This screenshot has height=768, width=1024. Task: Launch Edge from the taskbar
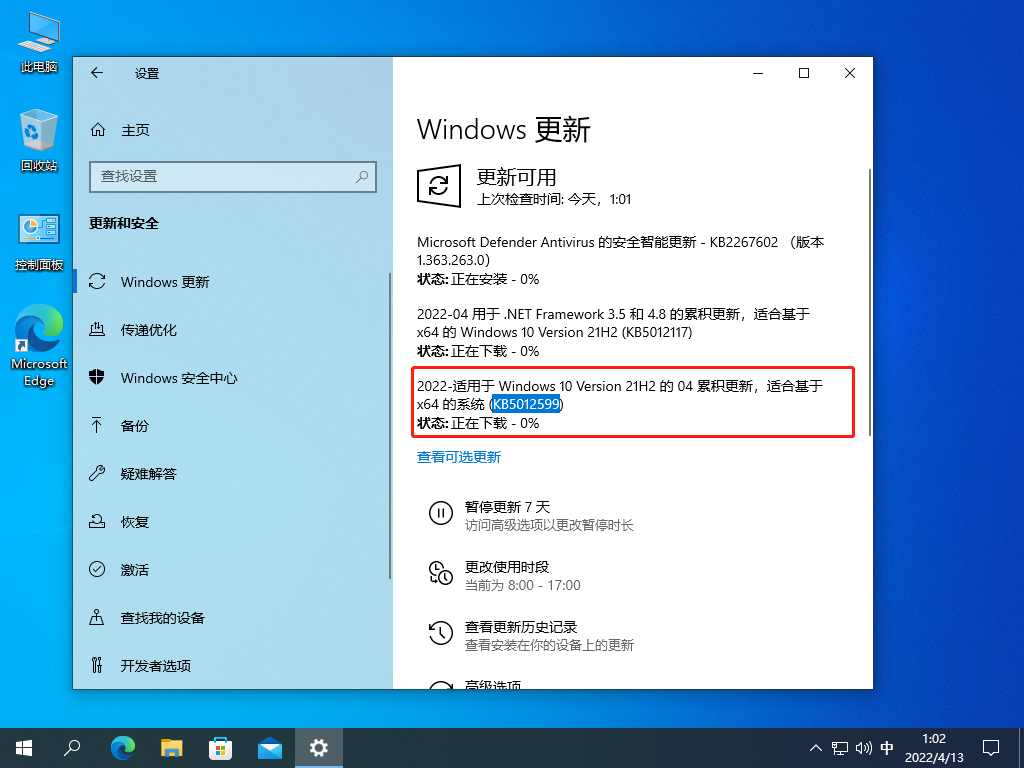122,748
